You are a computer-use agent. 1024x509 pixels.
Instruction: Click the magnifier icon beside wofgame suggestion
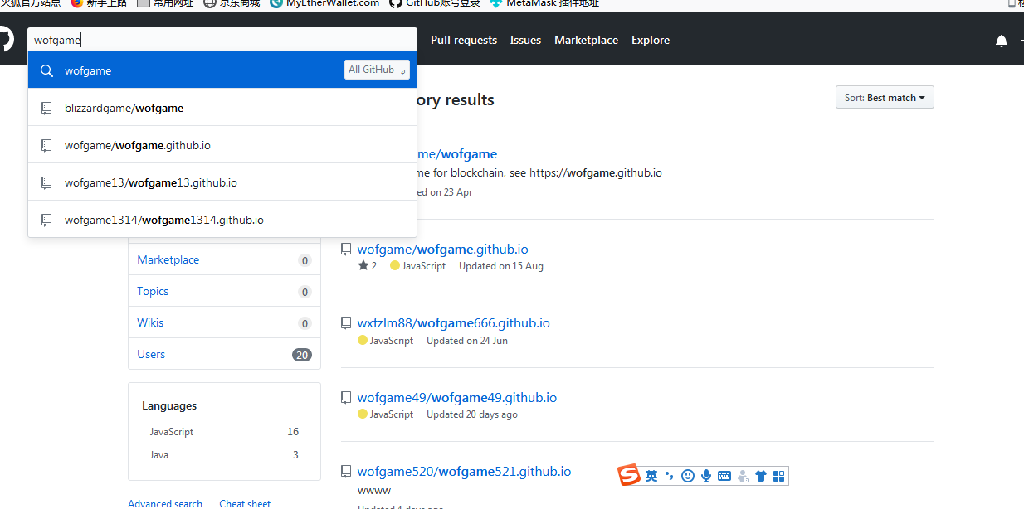coord(46,71)
